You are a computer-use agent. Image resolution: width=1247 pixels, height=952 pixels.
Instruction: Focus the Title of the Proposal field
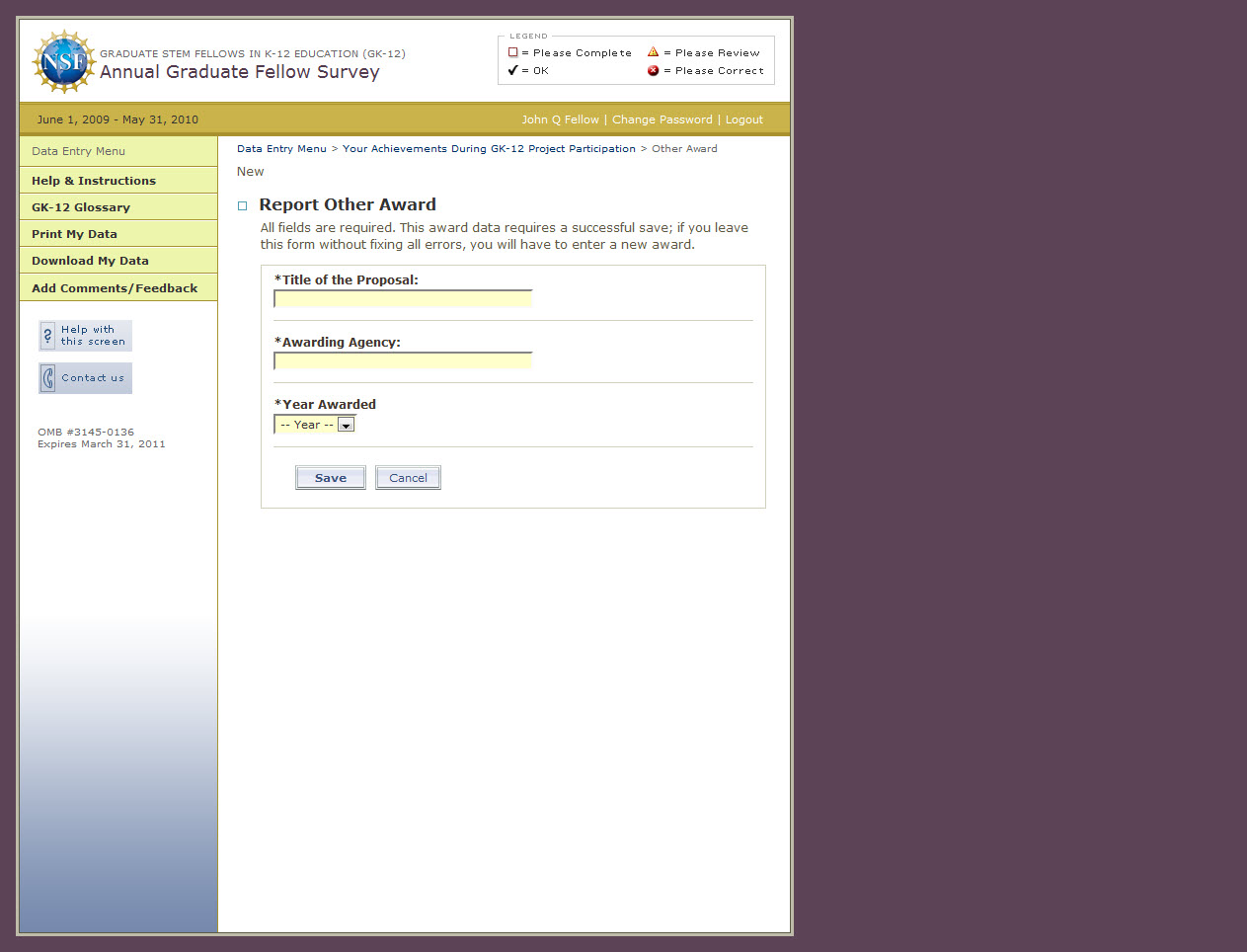click(403, 298)
